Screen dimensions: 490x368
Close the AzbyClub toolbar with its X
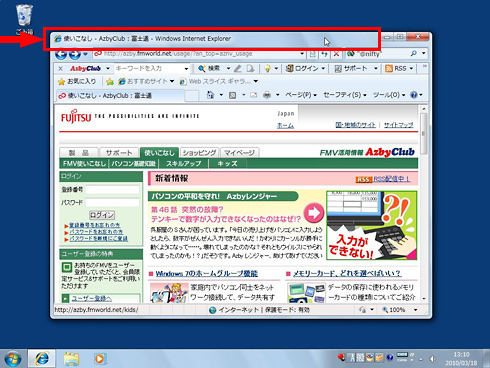coord(60,69)
